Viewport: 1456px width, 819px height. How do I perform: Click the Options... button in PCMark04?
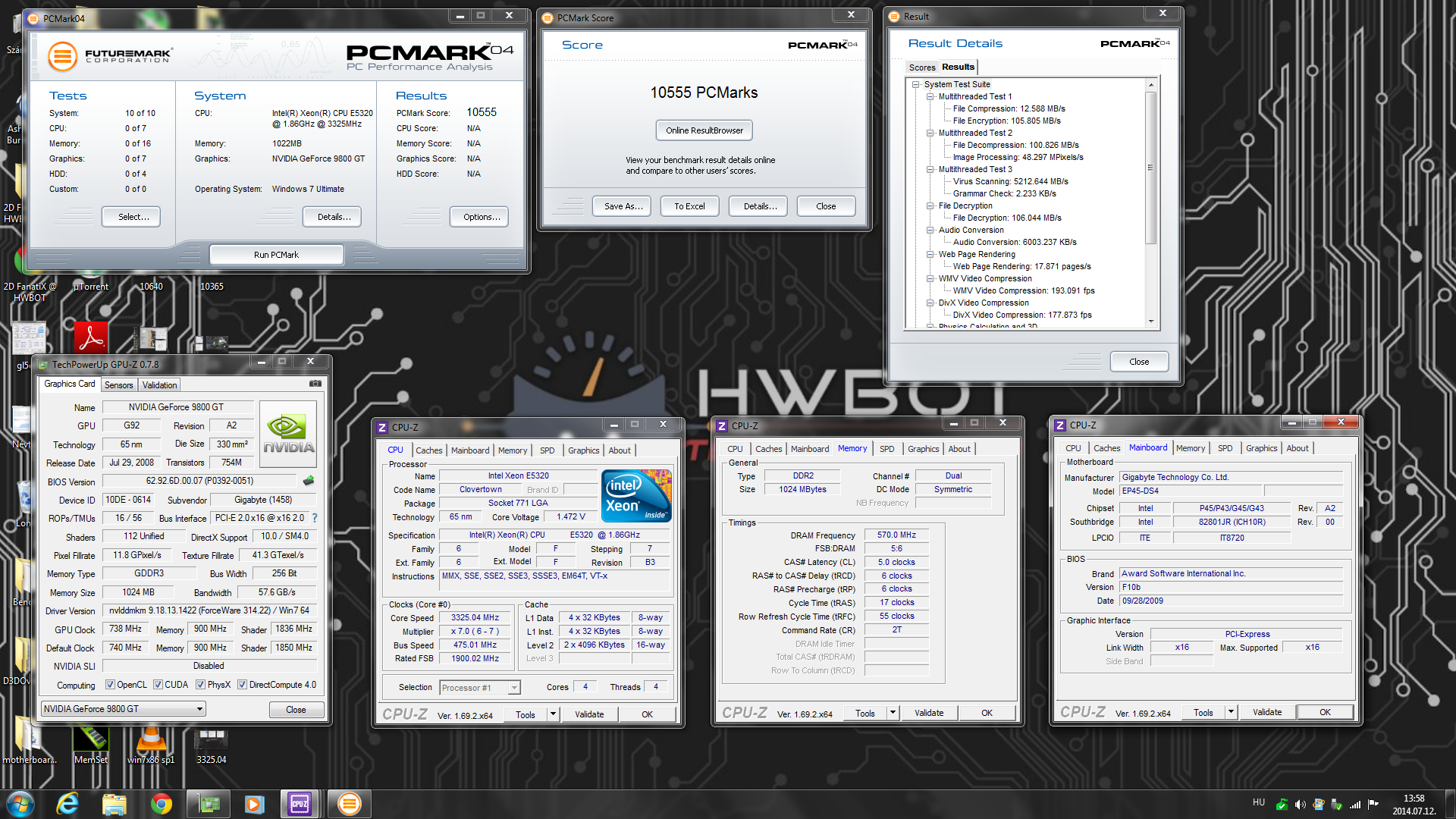[479, 217]
